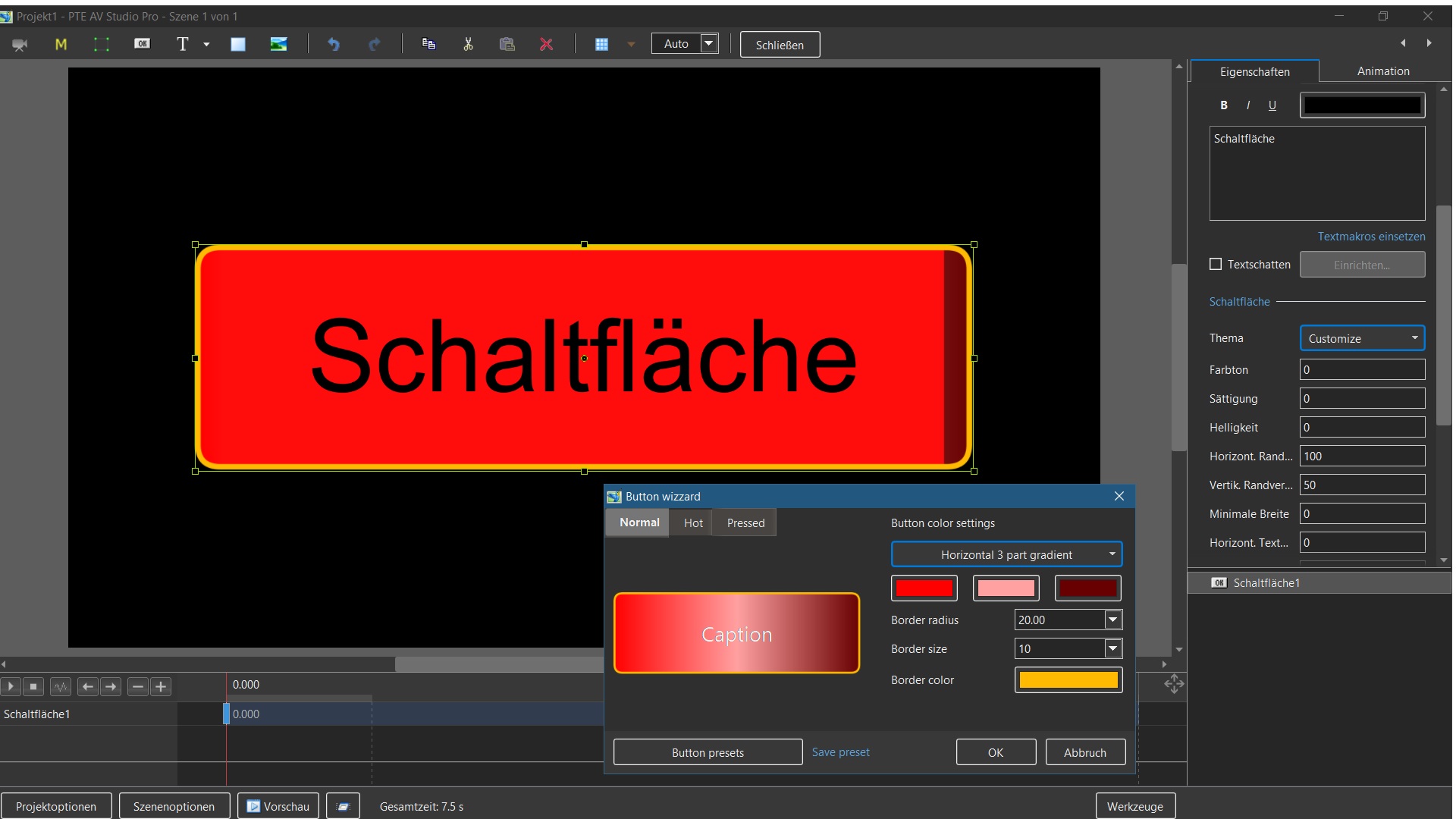Click the add image picture icon
Viewport: 1456px width, 819px height.
coord(278,44)
